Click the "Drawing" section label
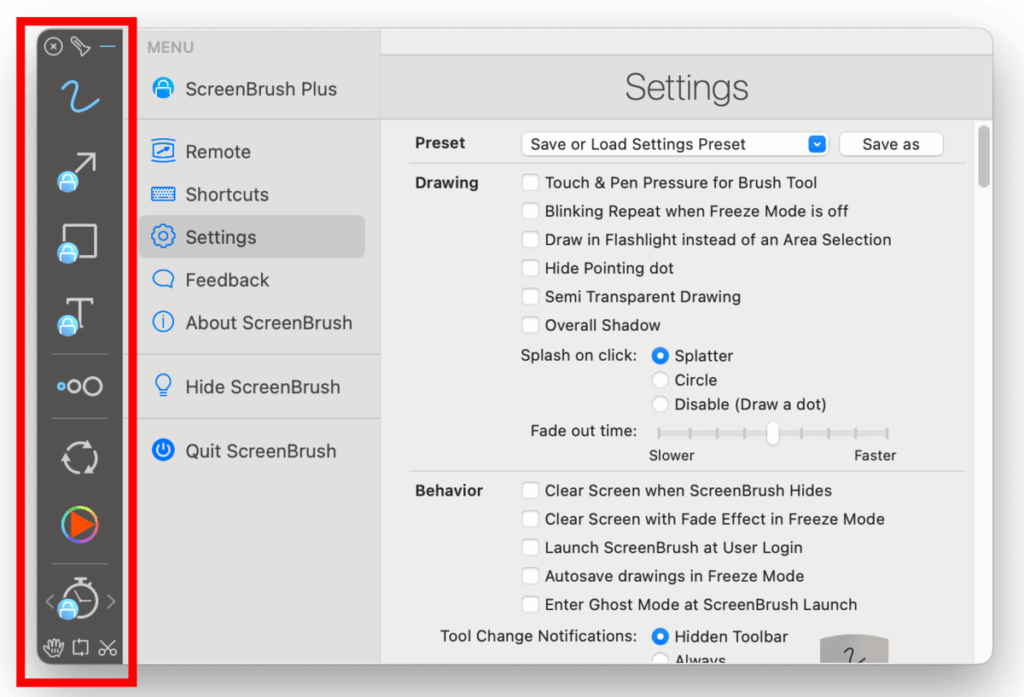The image size is (1024, 697). [x=447, y=182]
